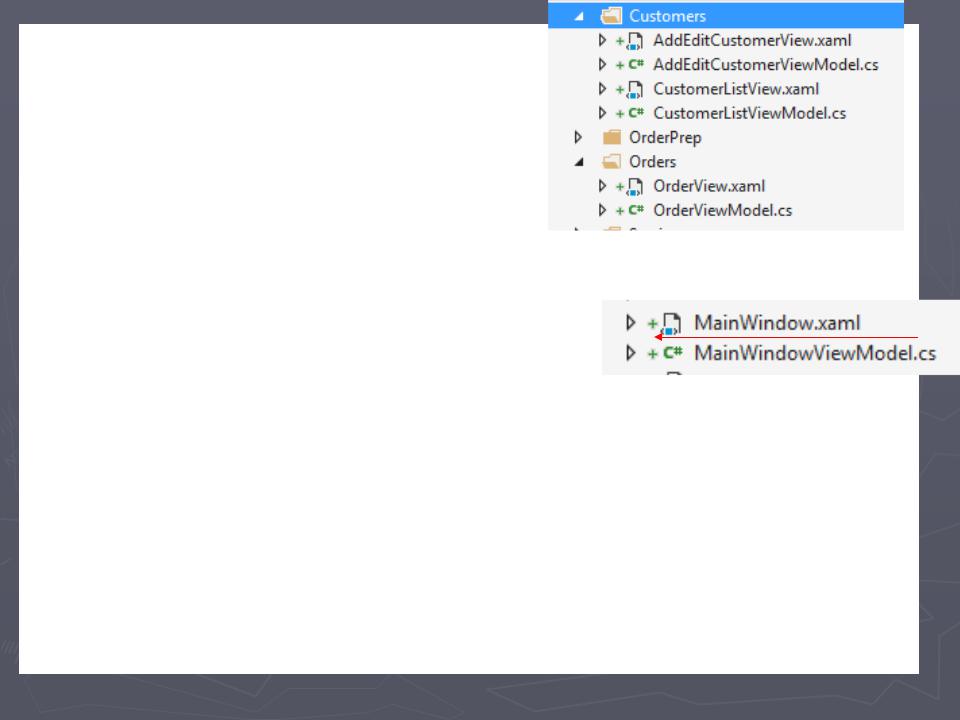The image size is (960, 720).
Task: Select AddEditCustomerViewModel.cs file name
Action: [x=766, y=64]
